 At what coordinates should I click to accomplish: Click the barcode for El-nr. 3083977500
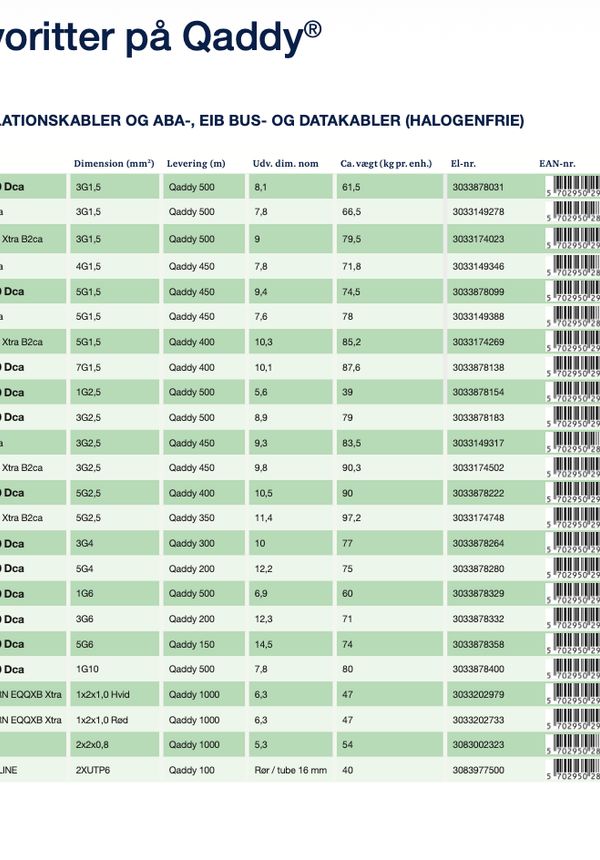click(x=573, y=770)
